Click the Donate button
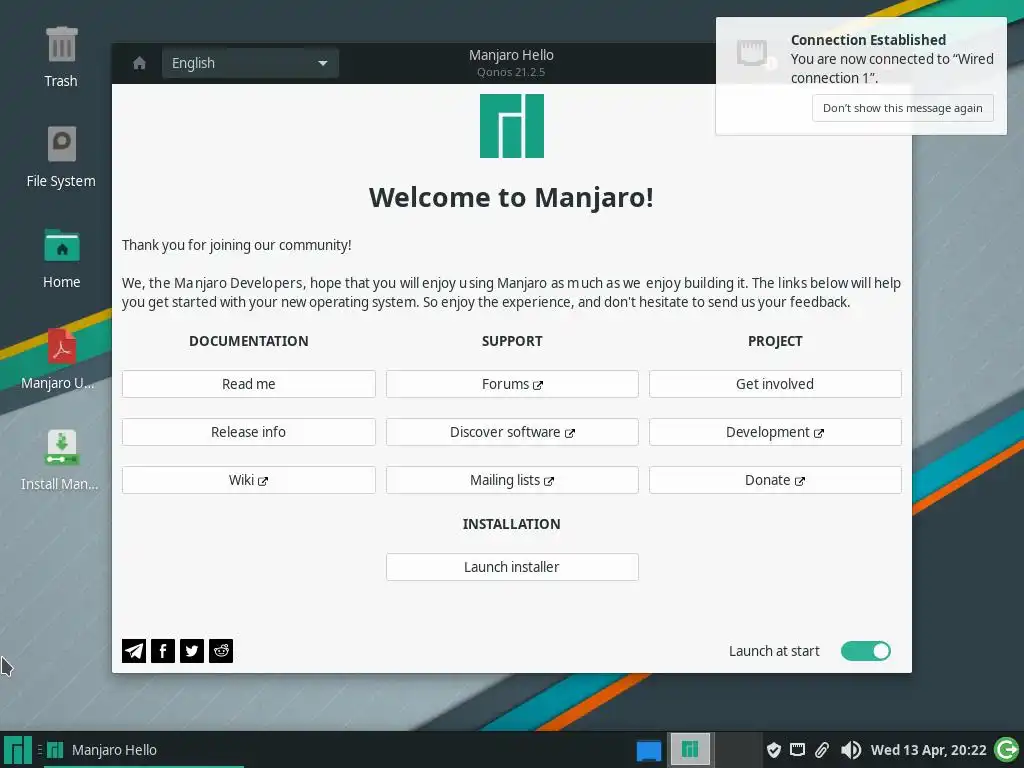Screen dimensions: 1024x768 pos(775,480)
